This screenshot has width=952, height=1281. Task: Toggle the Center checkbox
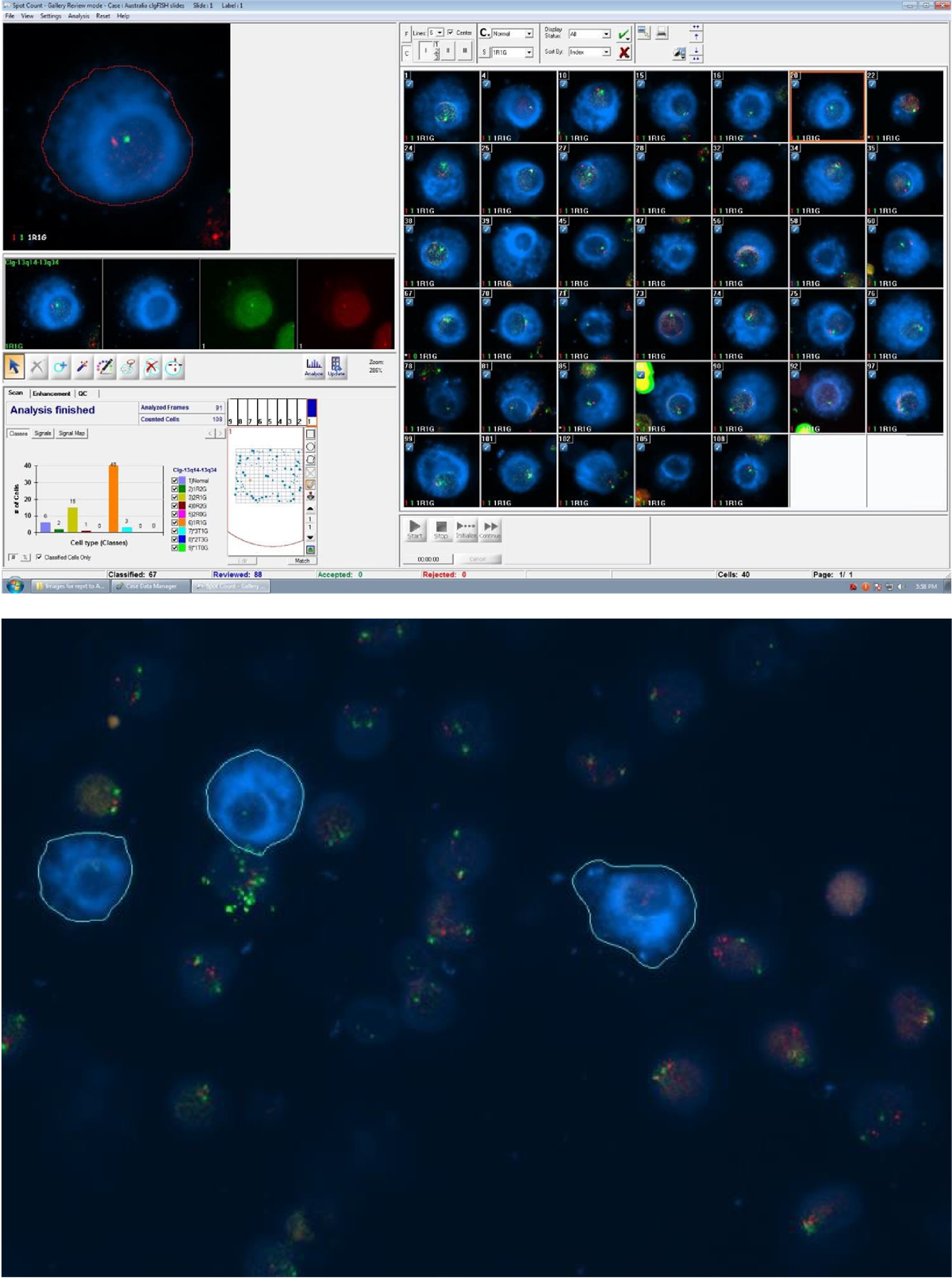(450, 33)
